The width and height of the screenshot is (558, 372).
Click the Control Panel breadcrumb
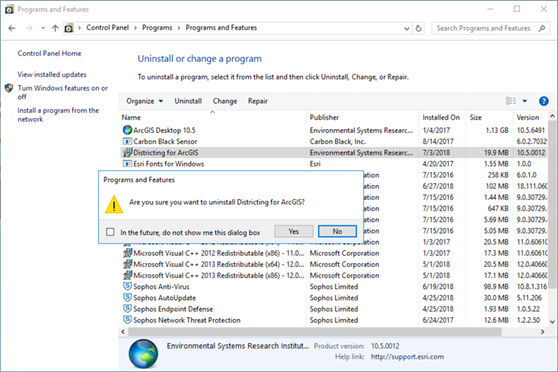click(107, 28)
